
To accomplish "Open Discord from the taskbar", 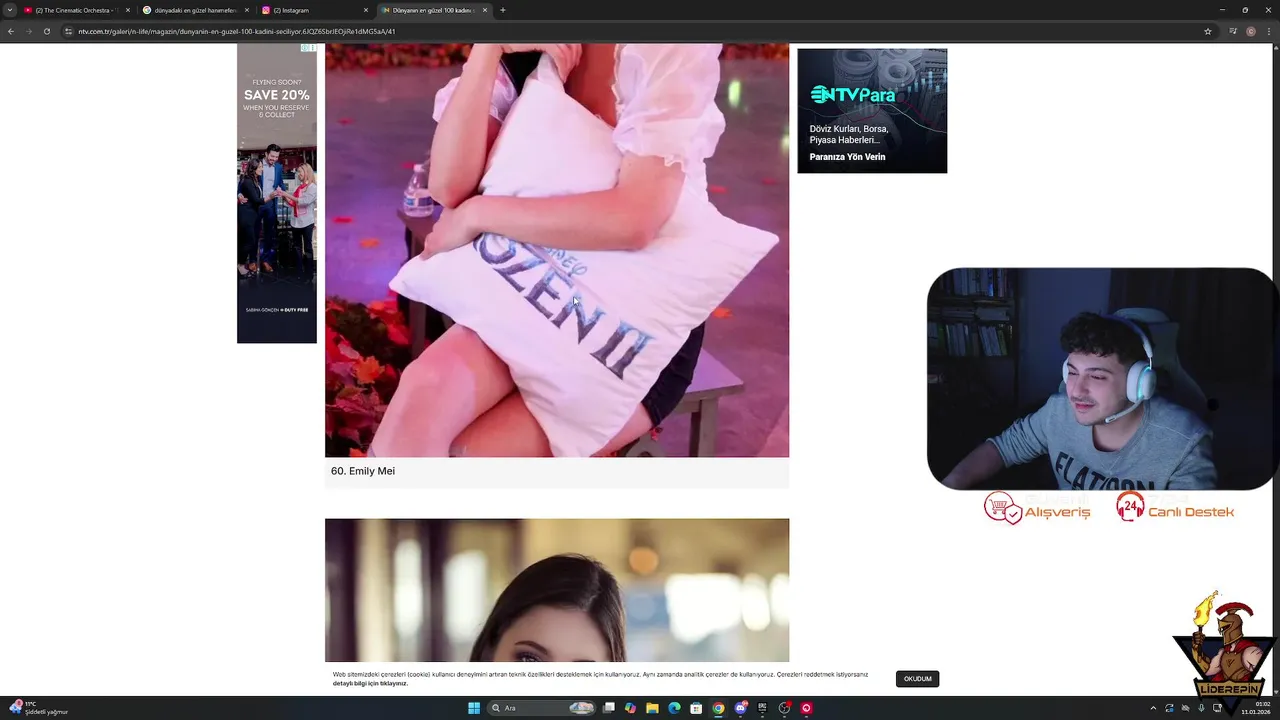I will tap(740, 708).
